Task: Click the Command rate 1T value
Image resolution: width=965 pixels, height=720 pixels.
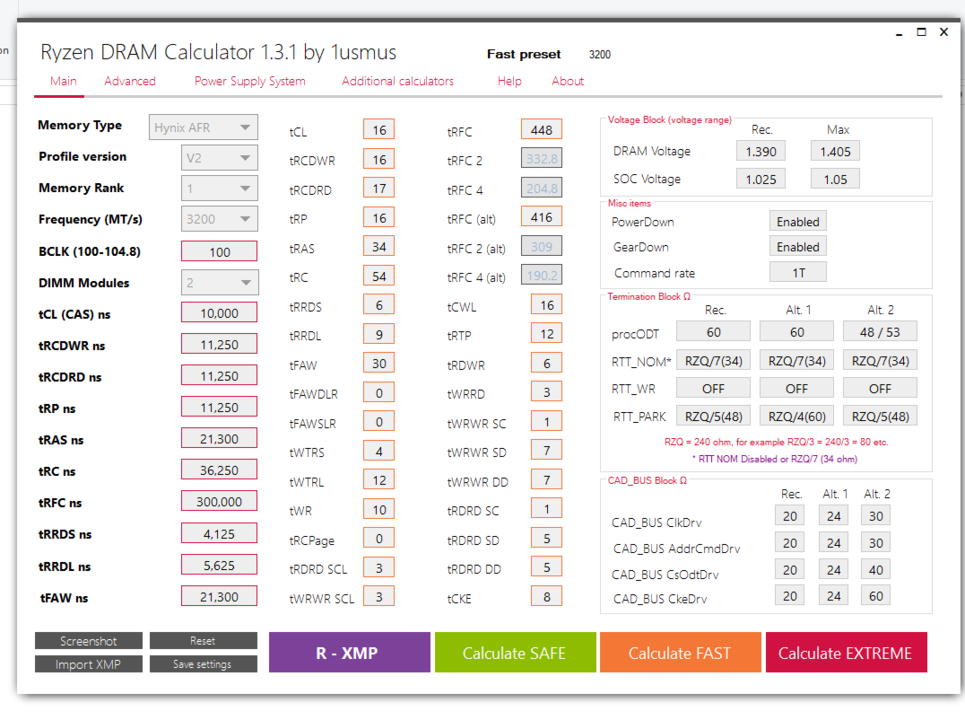Action: [x=798, y=273]
